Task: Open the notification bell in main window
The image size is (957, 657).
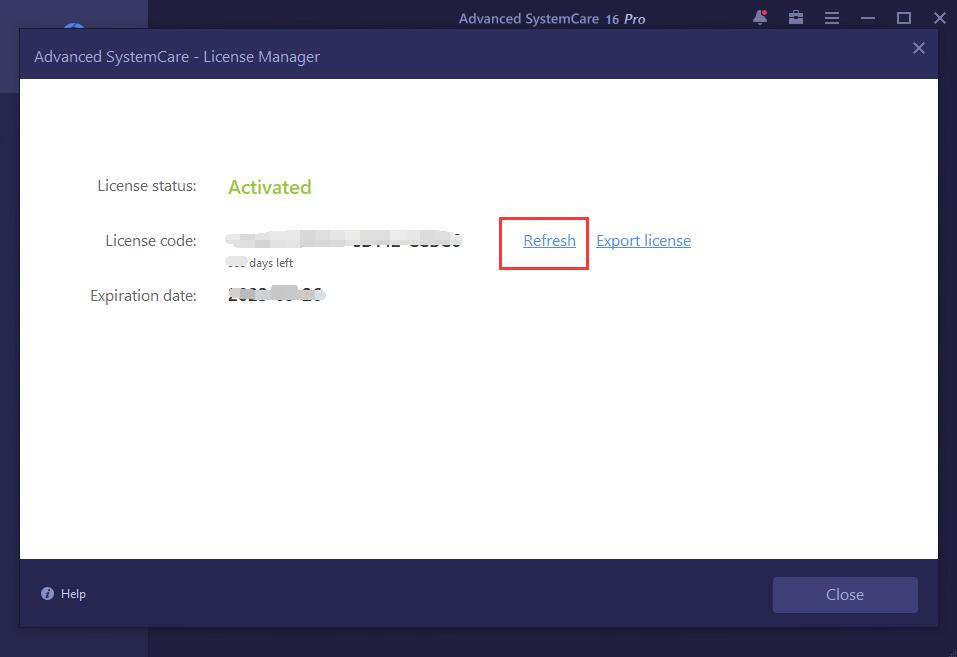Action: click(x=760, y=18)
